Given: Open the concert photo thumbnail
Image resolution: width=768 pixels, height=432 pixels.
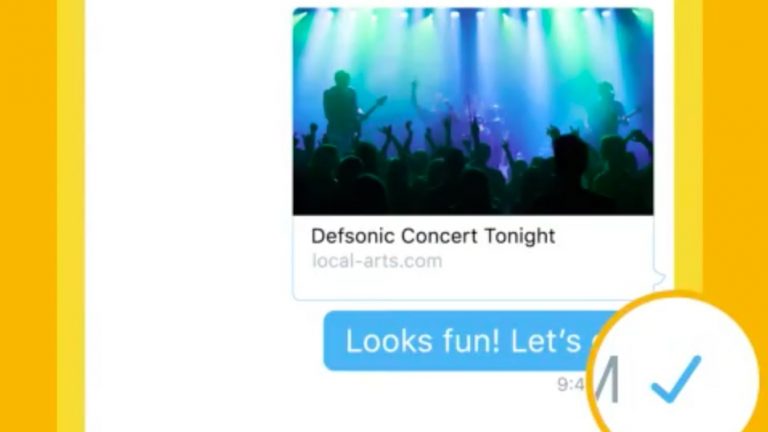Looking at the screenshot, I should (473, 111).
